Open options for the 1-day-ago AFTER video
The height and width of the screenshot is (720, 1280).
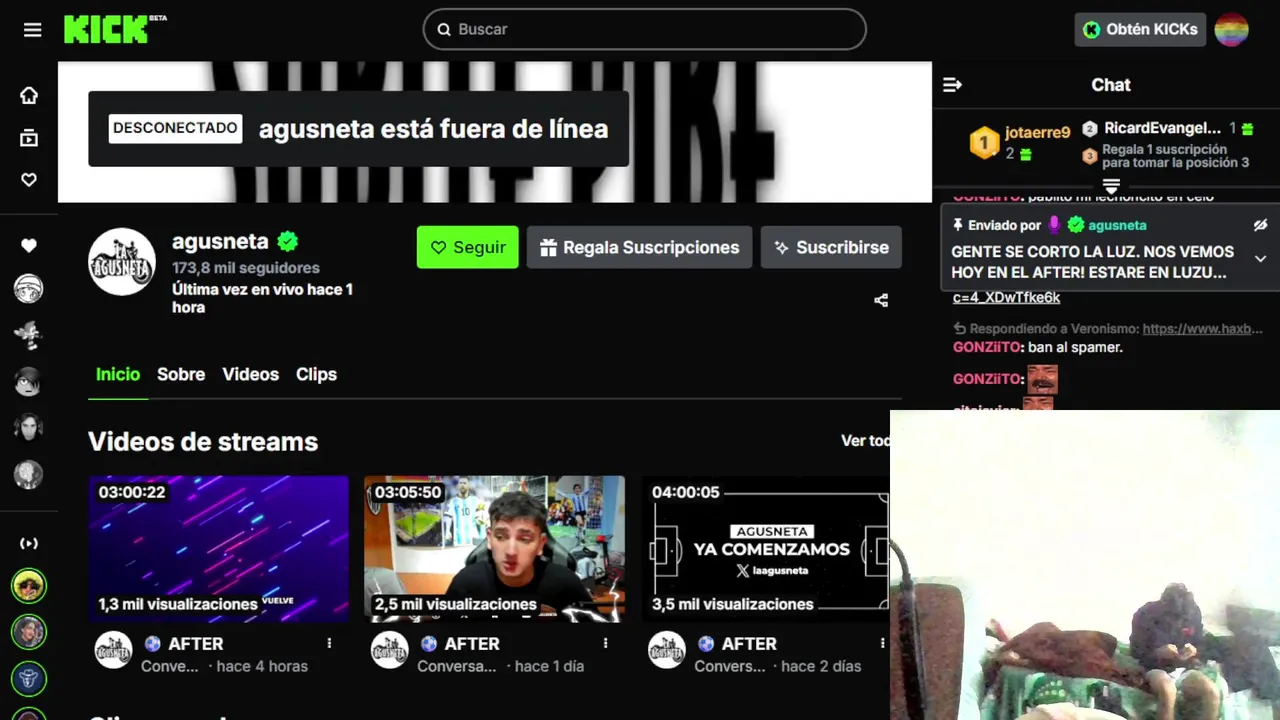tap(605, 644)
